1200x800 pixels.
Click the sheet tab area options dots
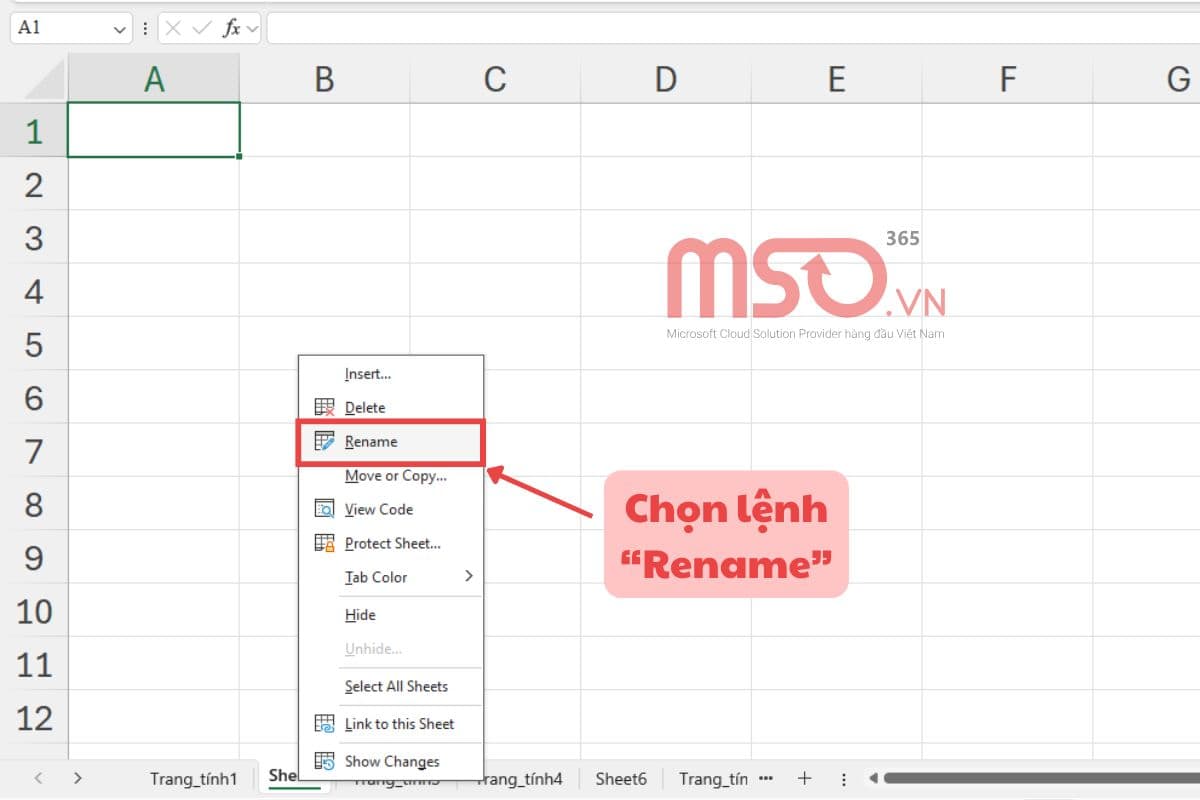[843, 778]
